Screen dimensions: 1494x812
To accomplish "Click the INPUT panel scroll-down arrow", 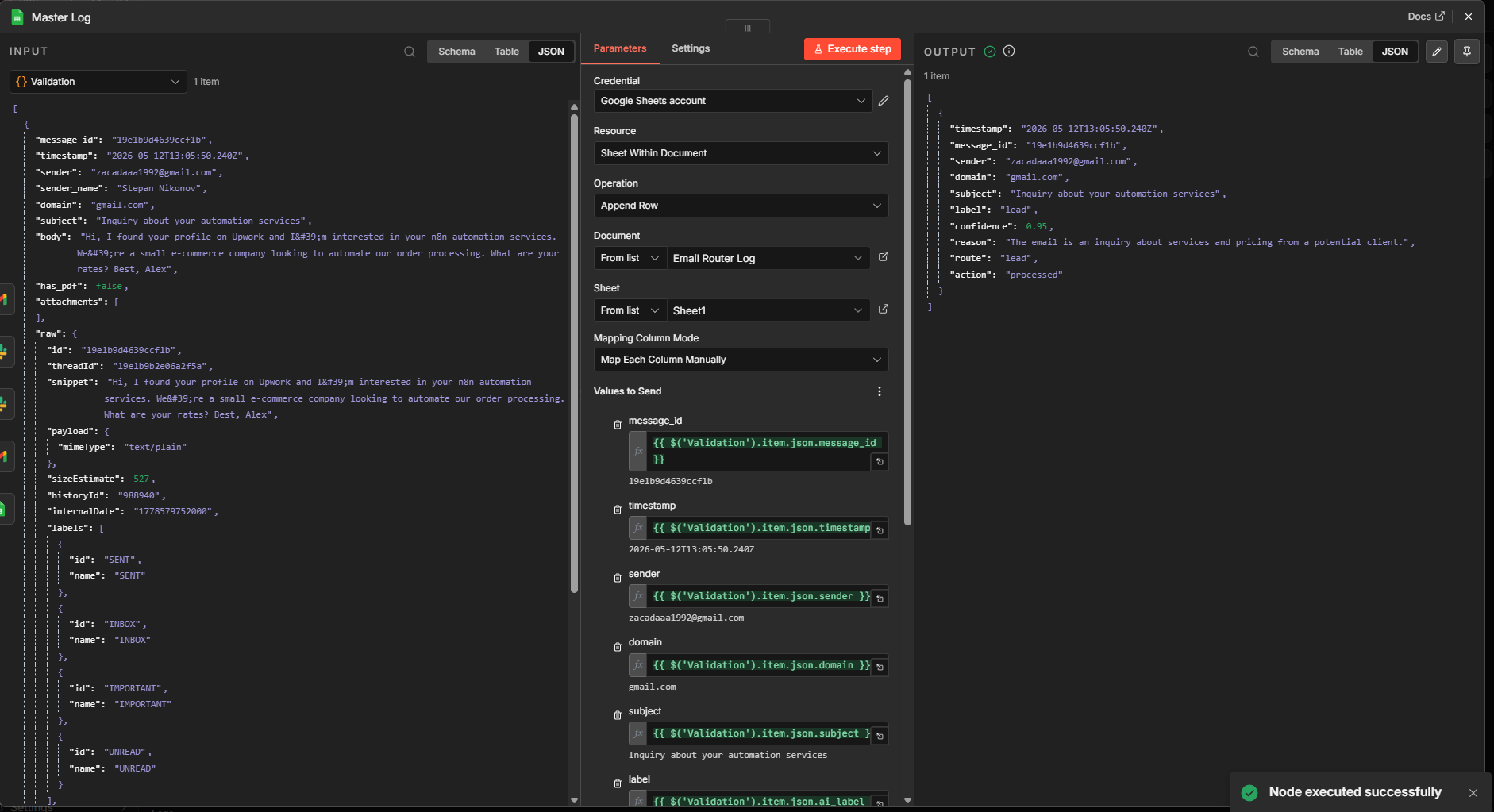I will click(x=574, y=800).
